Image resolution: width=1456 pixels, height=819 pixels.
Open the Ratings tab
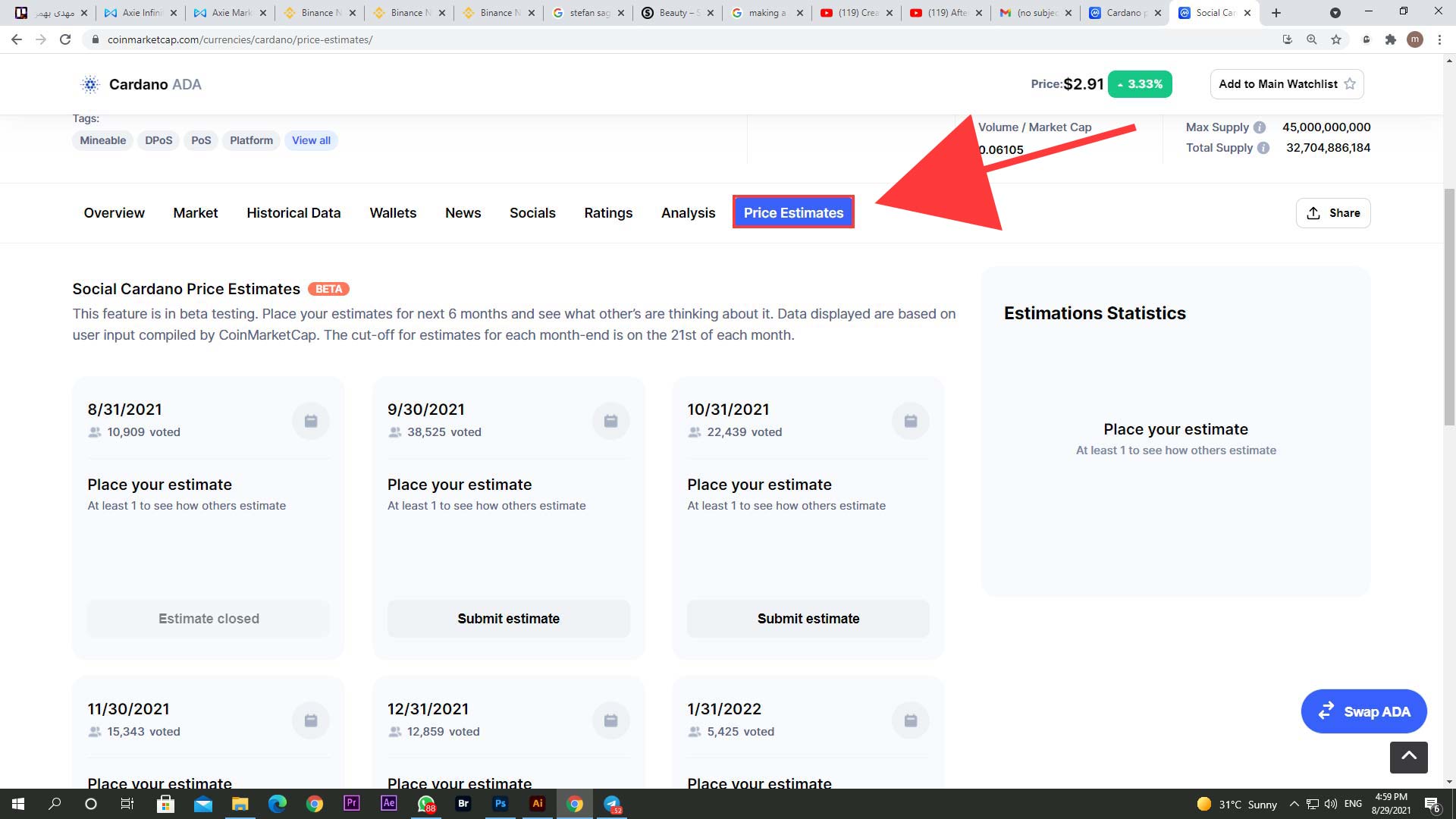[x=608, y=213]
